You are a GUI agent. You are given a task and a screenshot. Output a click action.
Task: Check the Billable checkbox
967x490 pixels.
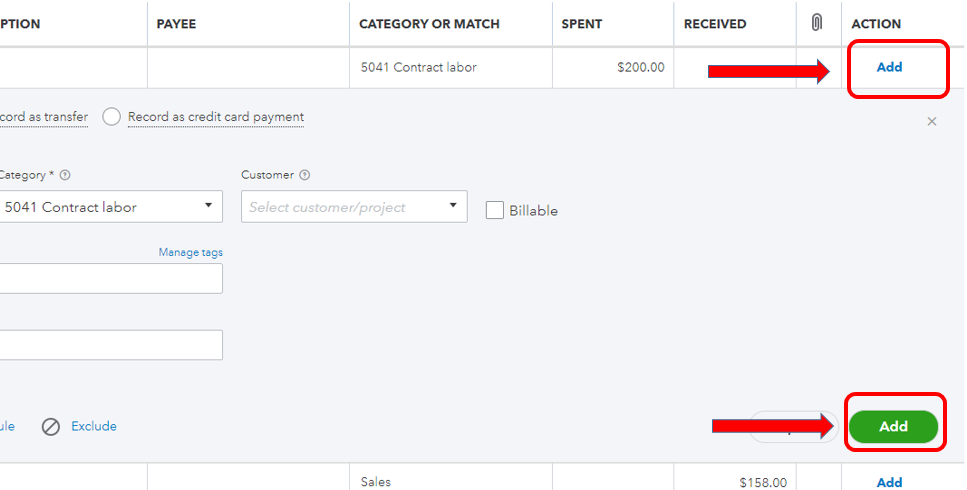494,210
